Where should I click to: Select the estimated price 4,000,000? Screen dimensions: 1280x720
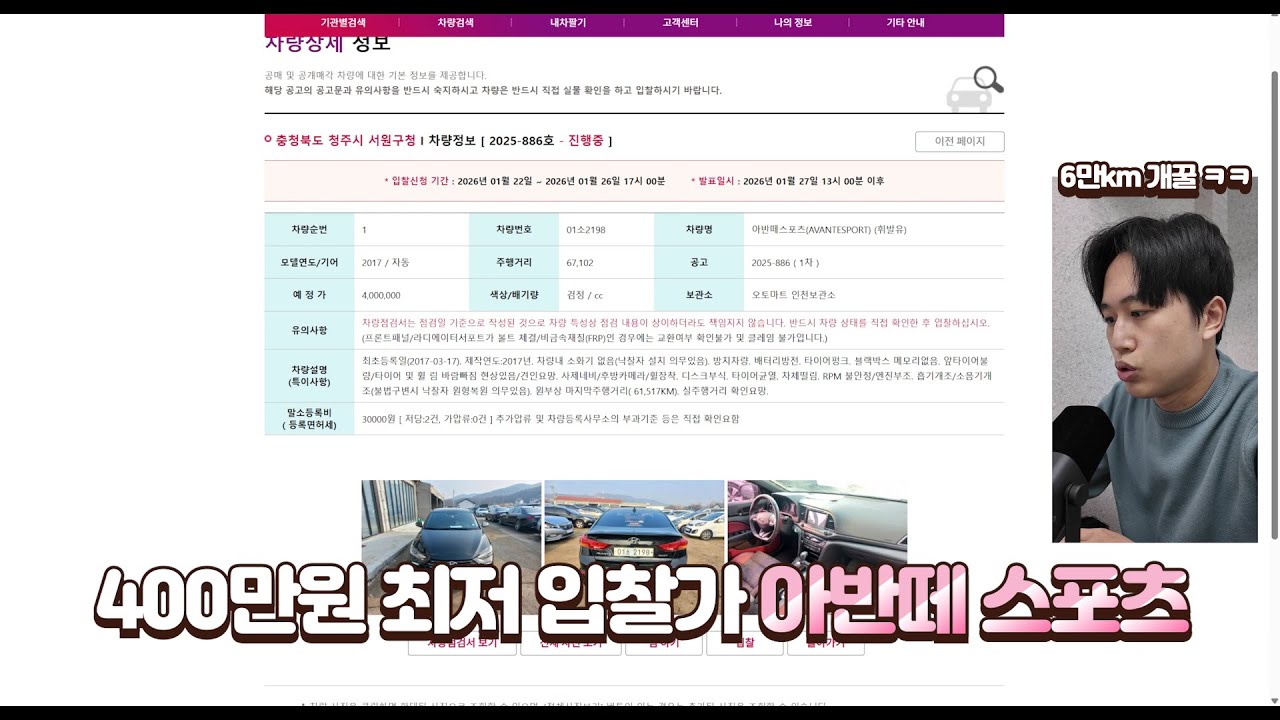coord(381,296)
